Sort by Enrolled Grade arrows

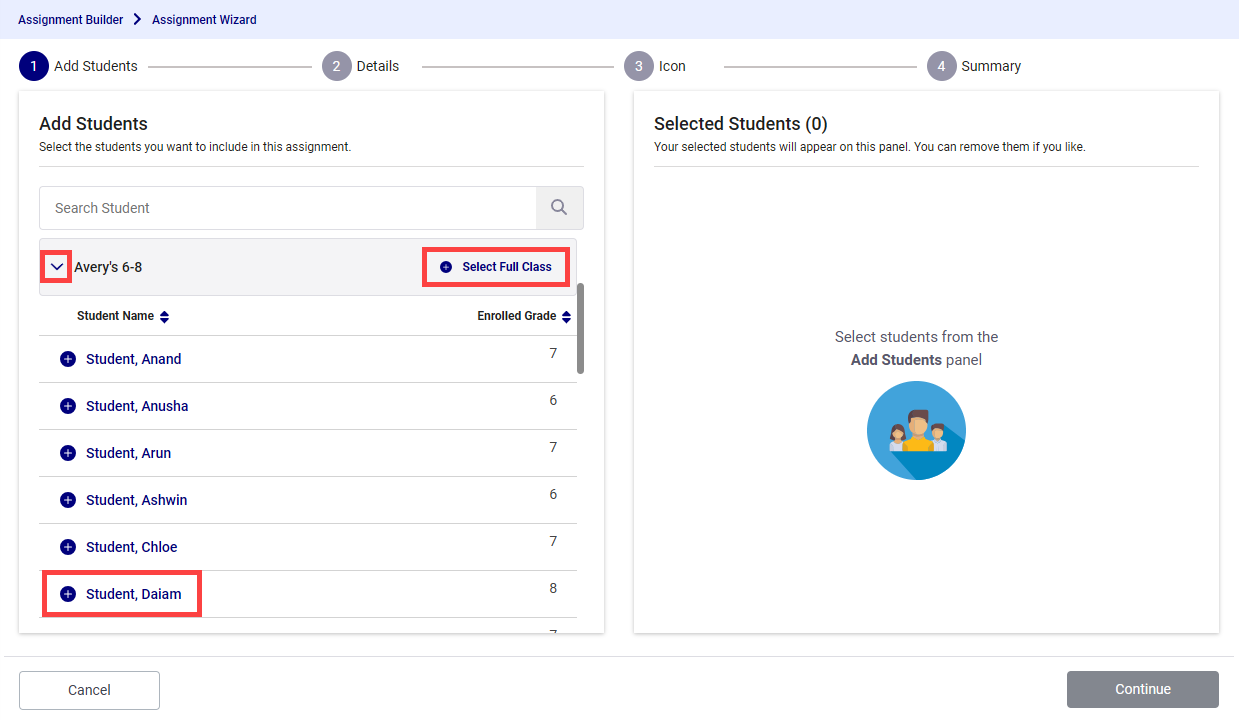[566, 317]
